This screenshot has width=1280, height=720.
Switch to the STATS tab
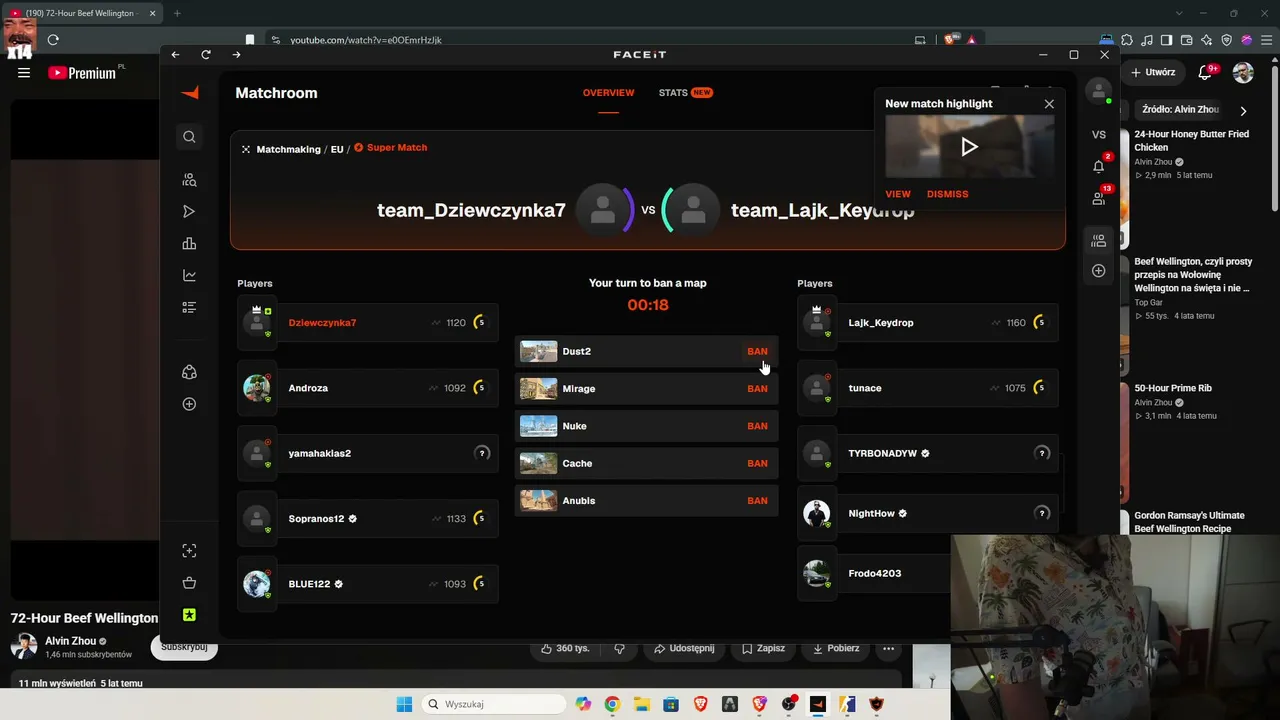[x=685, y=93]
